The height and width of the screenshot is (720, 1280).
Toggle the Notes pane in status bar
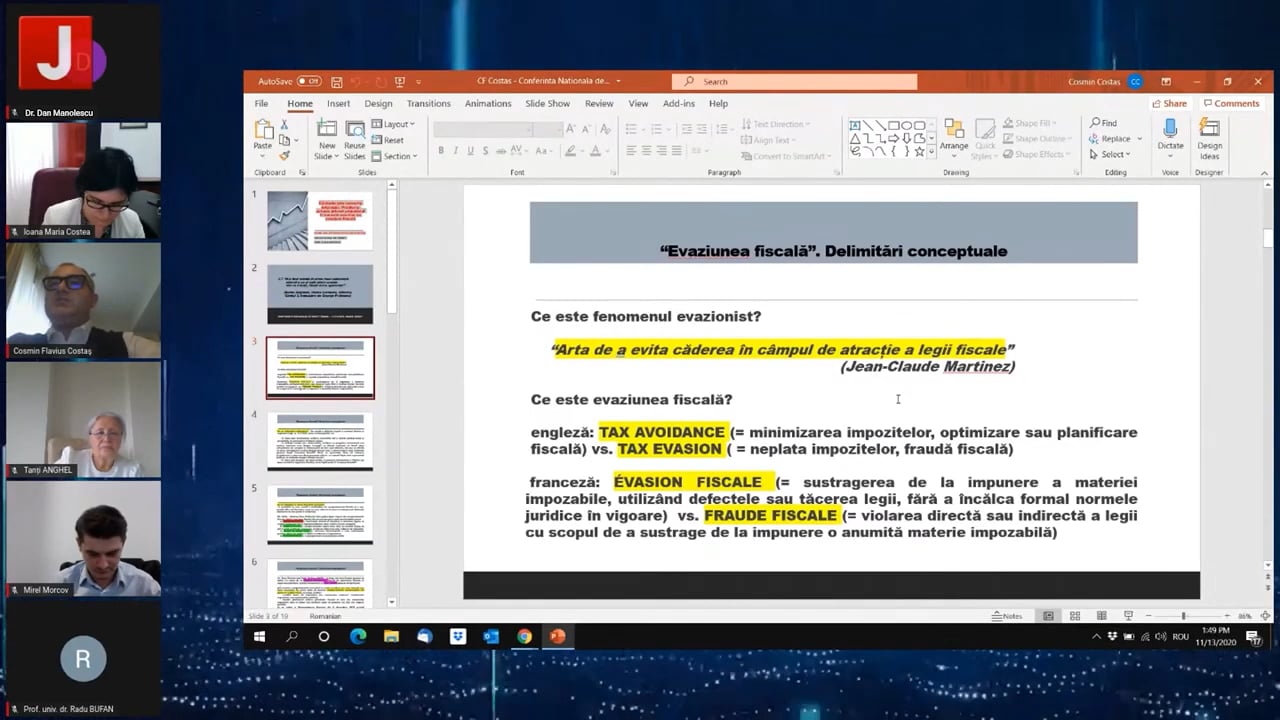pos(1007,616)
